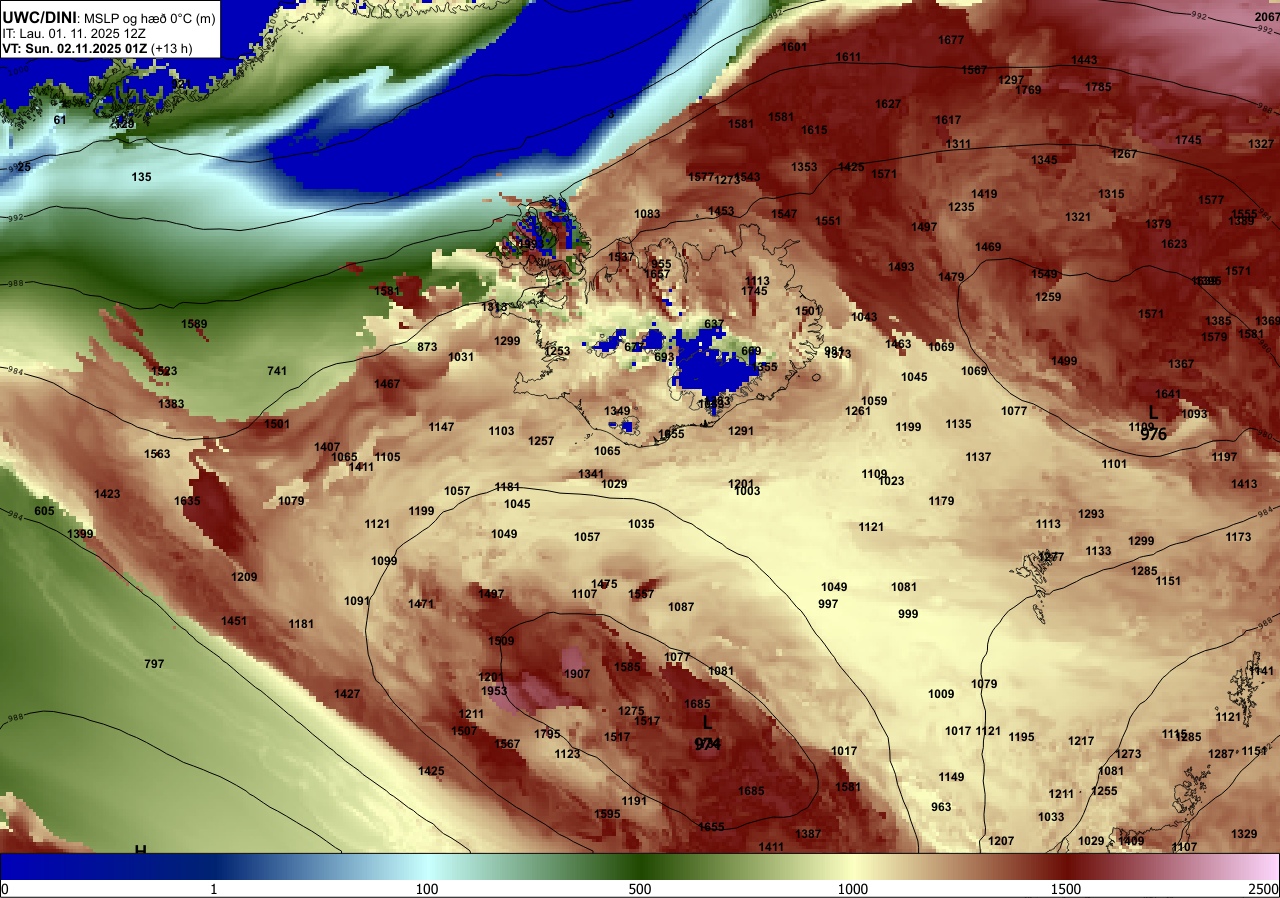Click the 963 height value

click(941, 807)
